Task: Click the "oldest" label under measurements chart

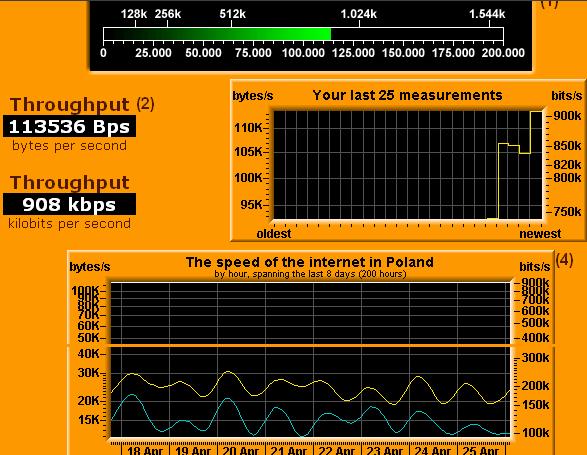Action: (274, 234)
